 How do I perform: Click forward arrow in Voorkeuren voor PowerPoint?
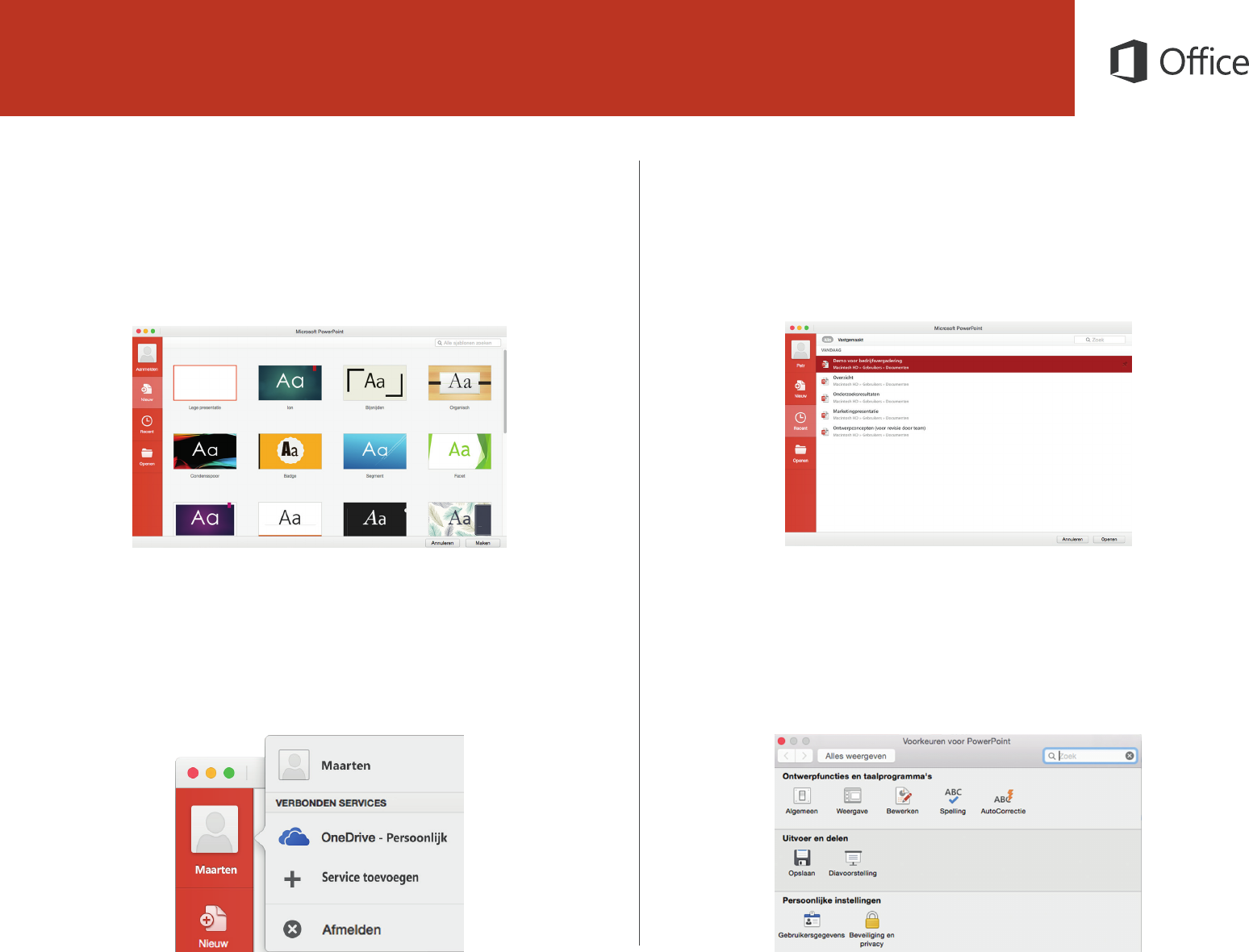(804, 756)
